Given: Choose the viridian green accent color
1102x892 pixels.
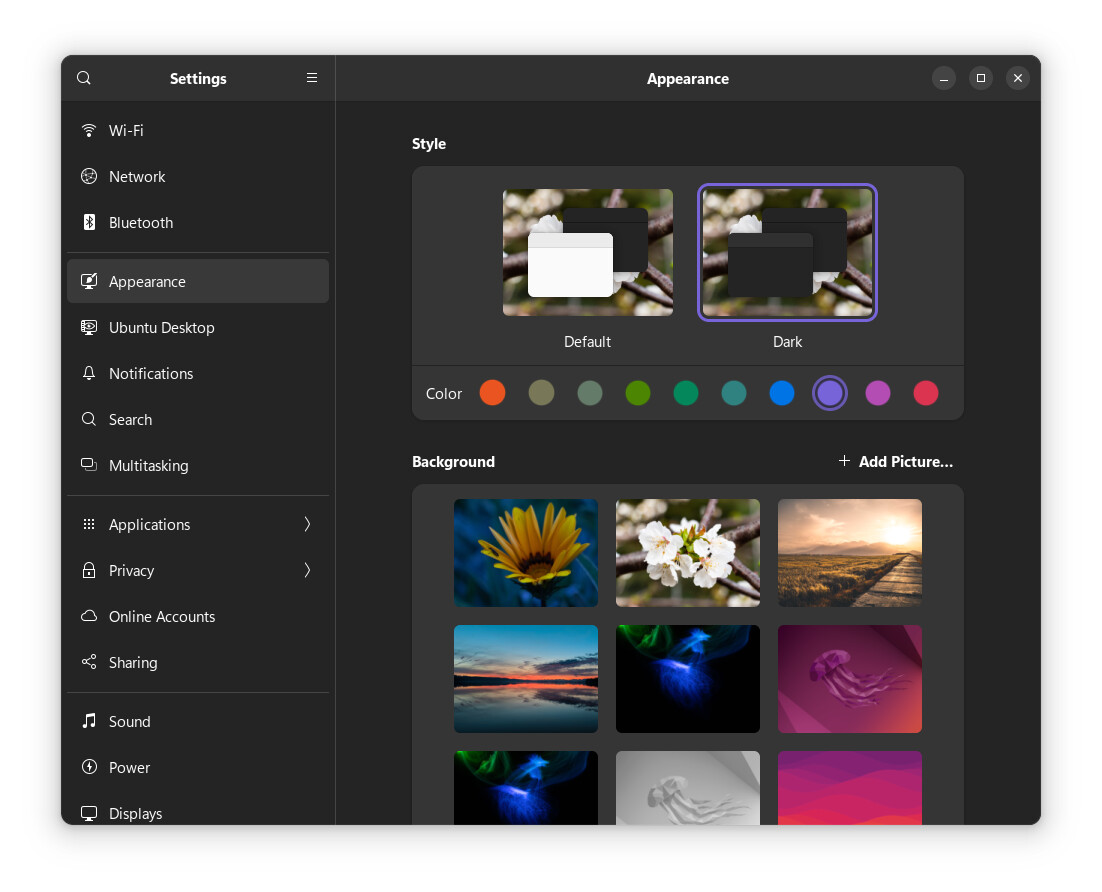Looking at the screenshot, I should click(686, 393).
